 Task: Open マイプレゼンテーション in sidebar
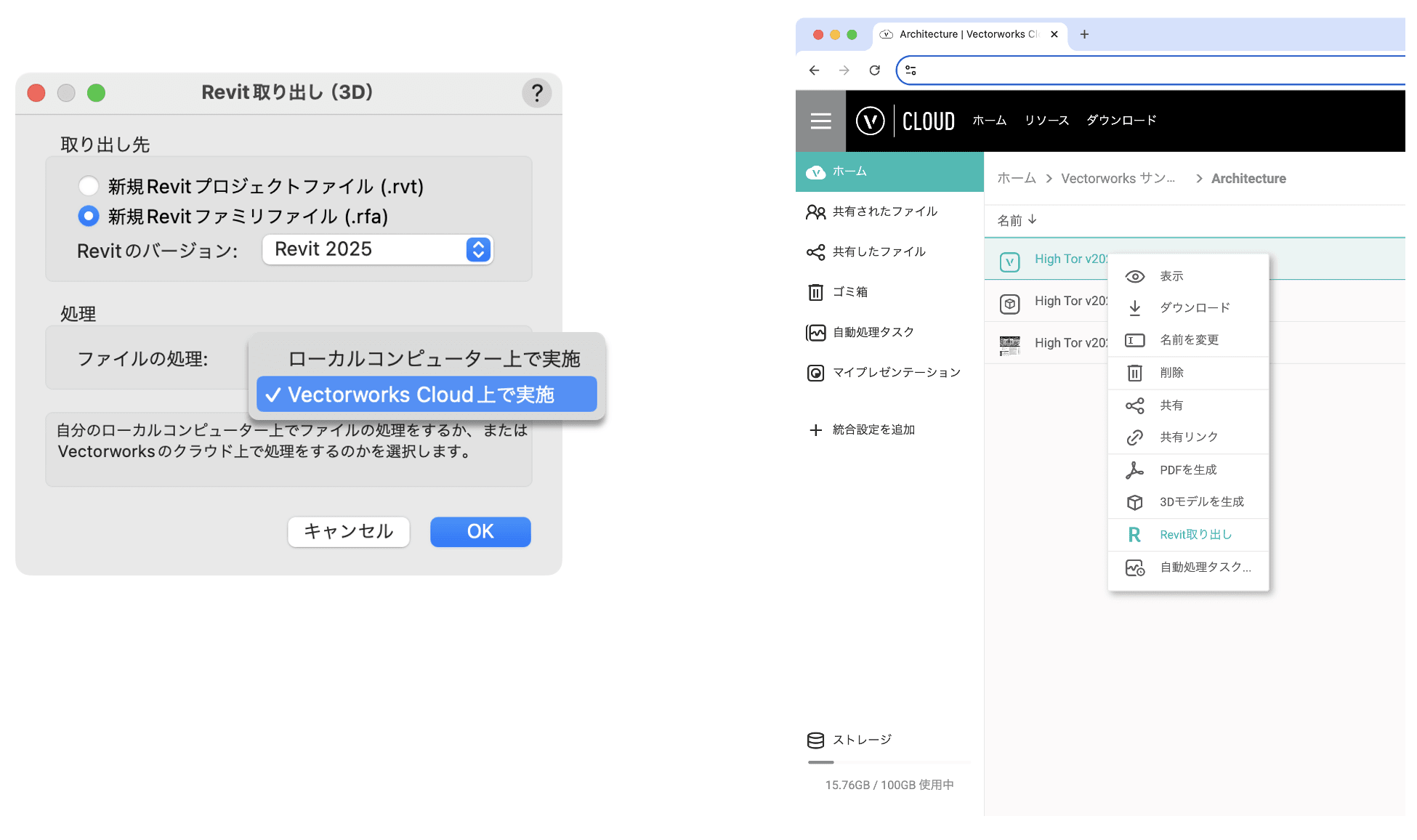click(889, 373)
